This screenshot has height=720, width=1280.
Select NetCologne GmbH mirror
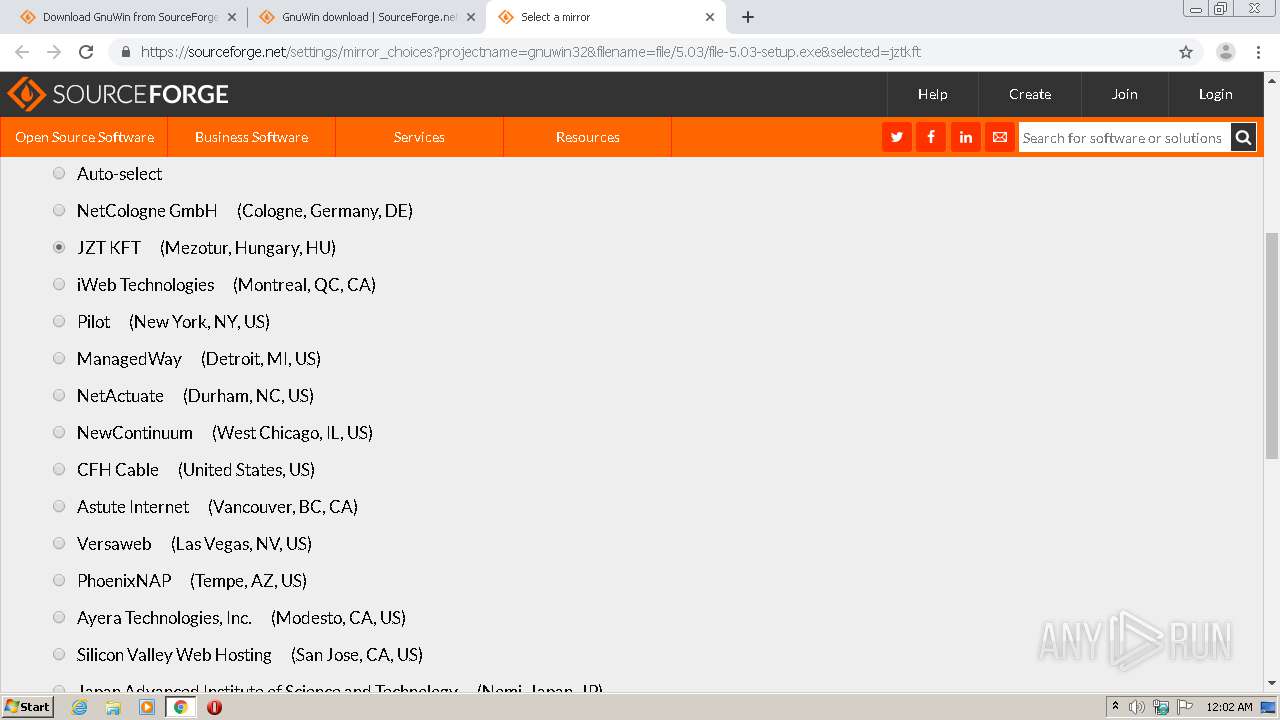pyautogui.click(x=59, y=210)
